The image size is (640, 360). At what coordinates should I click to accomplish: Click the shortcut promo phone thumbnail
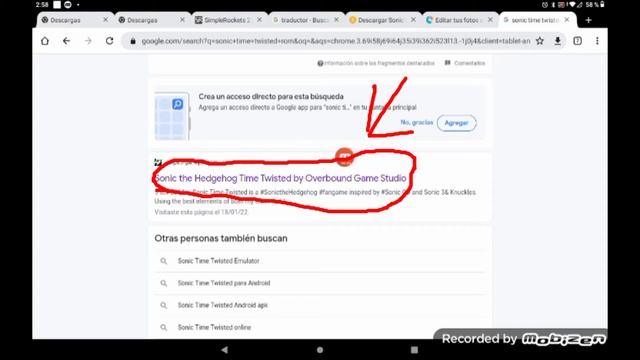pos(172,116)
